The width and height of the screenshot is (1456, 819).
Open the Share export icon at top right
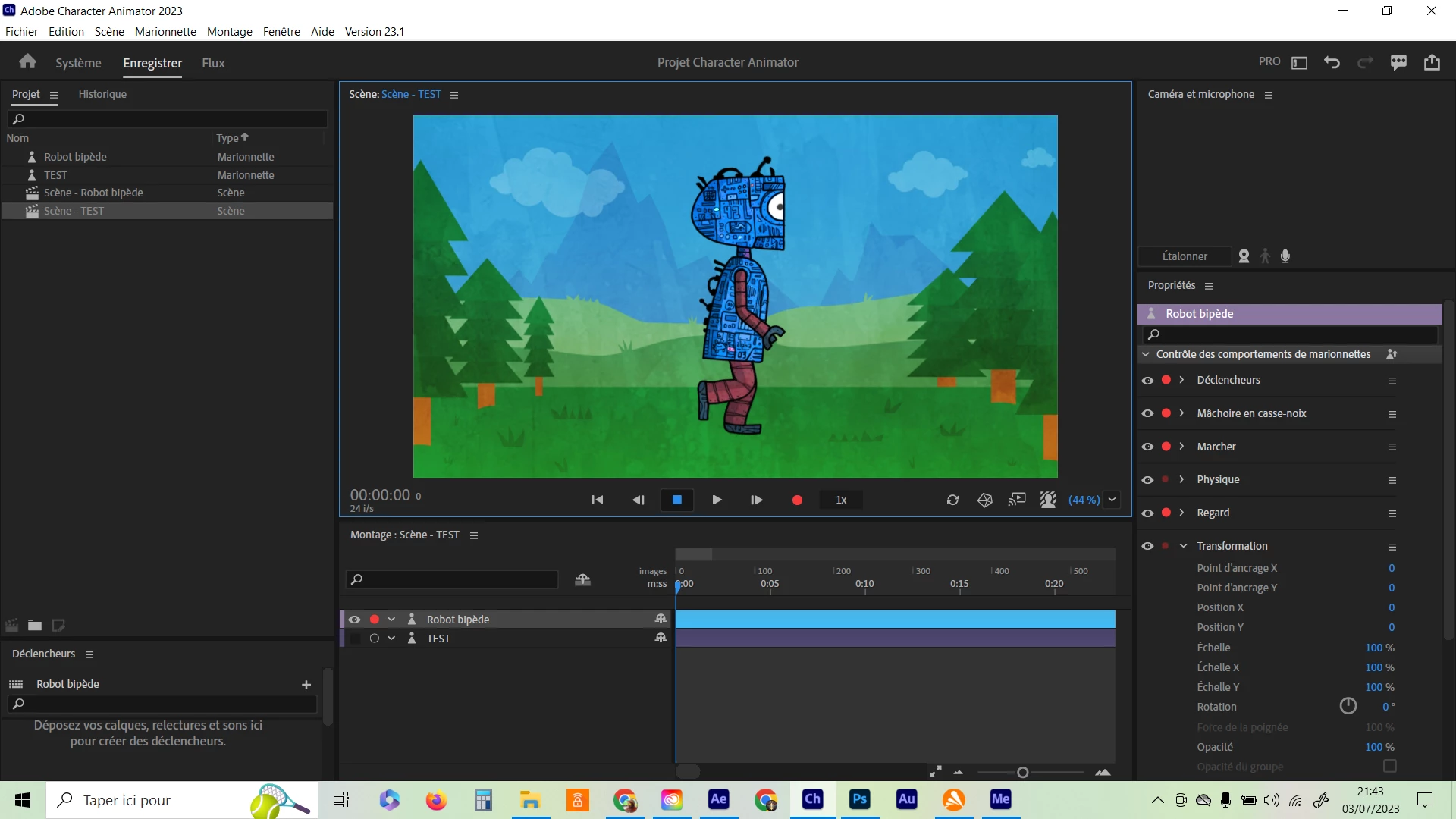[x=1432, y=62]
